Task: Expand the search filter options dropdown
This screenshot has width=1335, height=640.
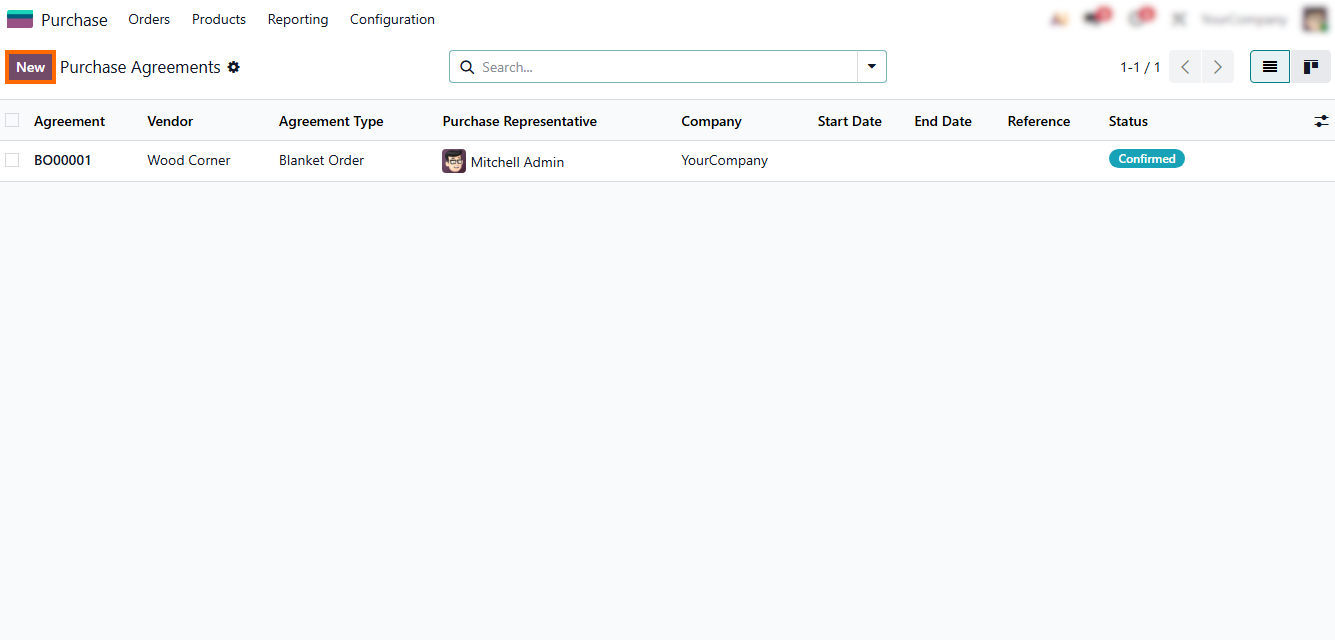Action: click(x=871, y=67)
